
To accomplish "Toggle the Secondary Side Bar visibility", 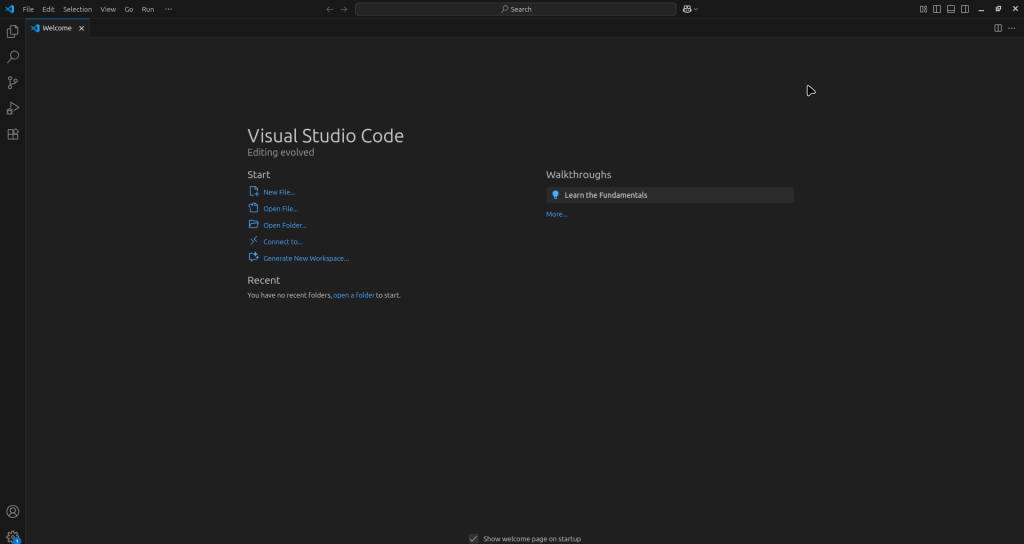I will click(x=965, y=9).
